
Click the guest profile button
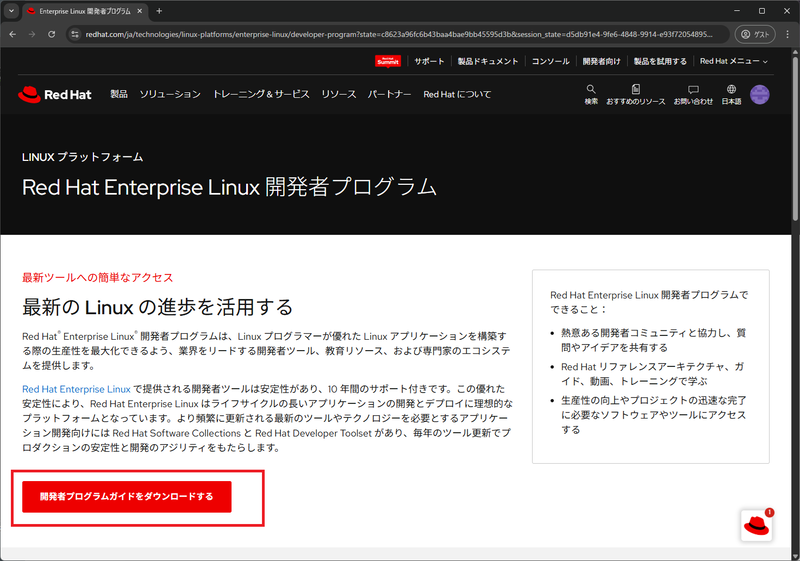(755, 34)
